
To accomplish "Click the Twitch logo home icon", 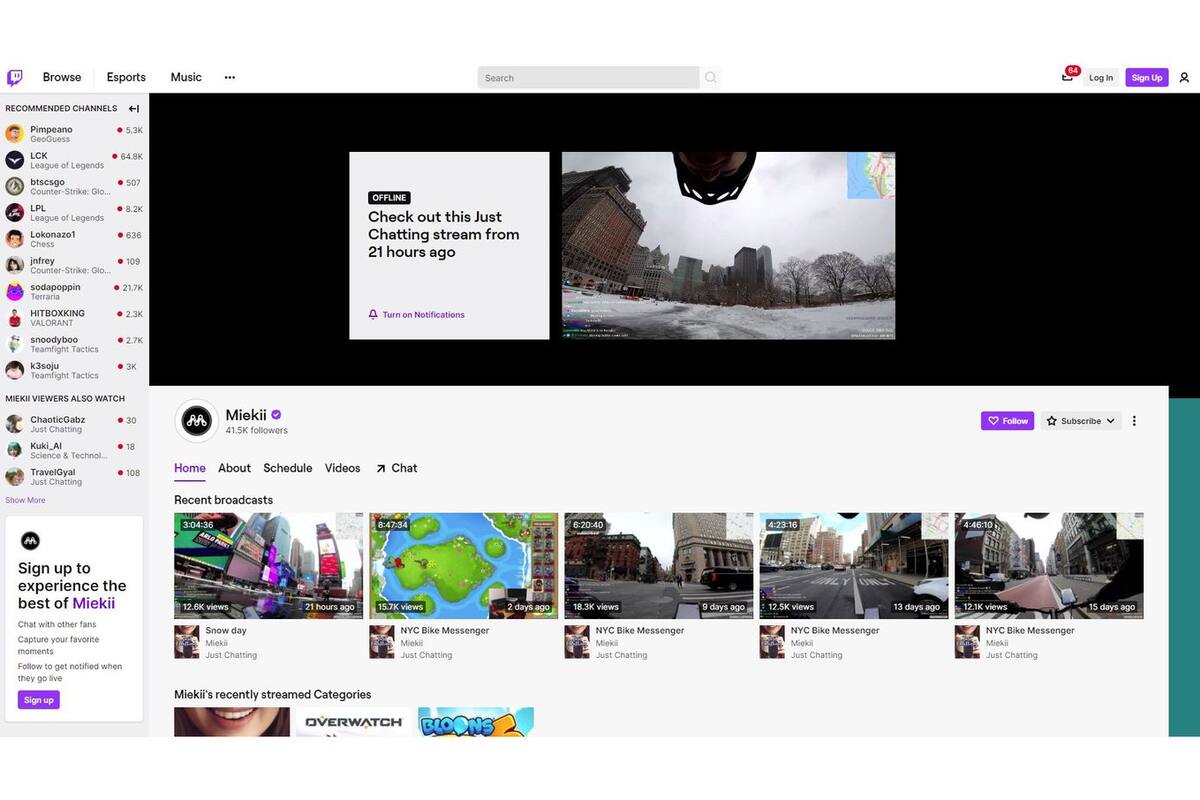I will [15, 78].
